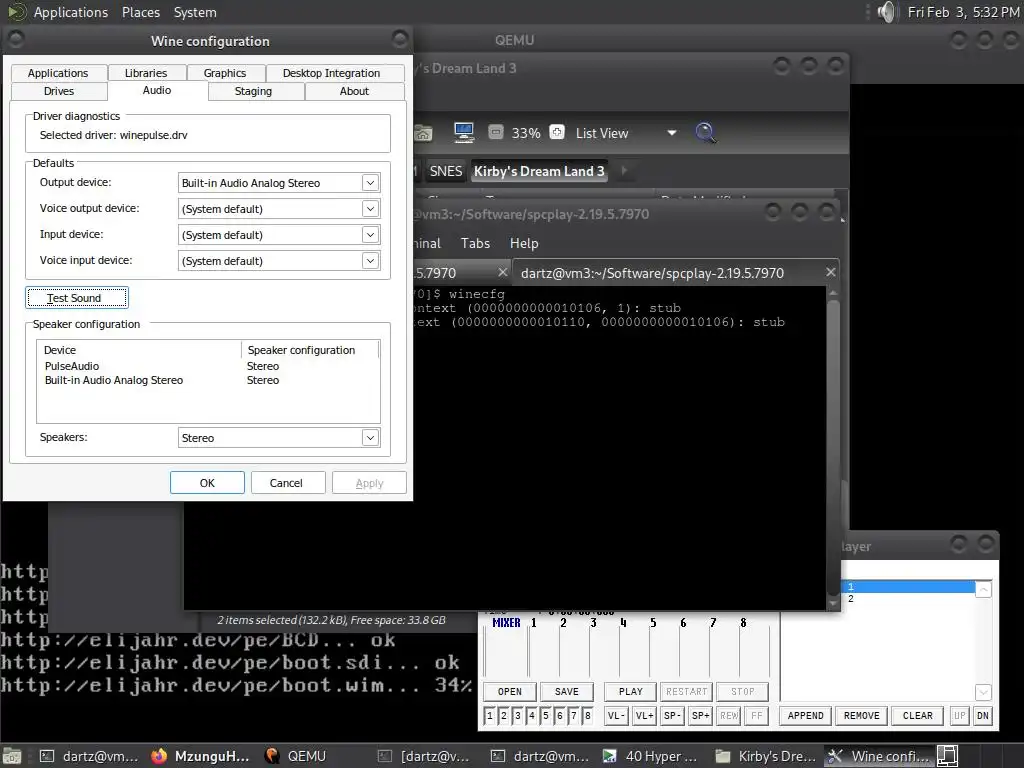The image size is (1024, 768).
Task: Click the REMOVE playlist button
Action: click(862, 716)
